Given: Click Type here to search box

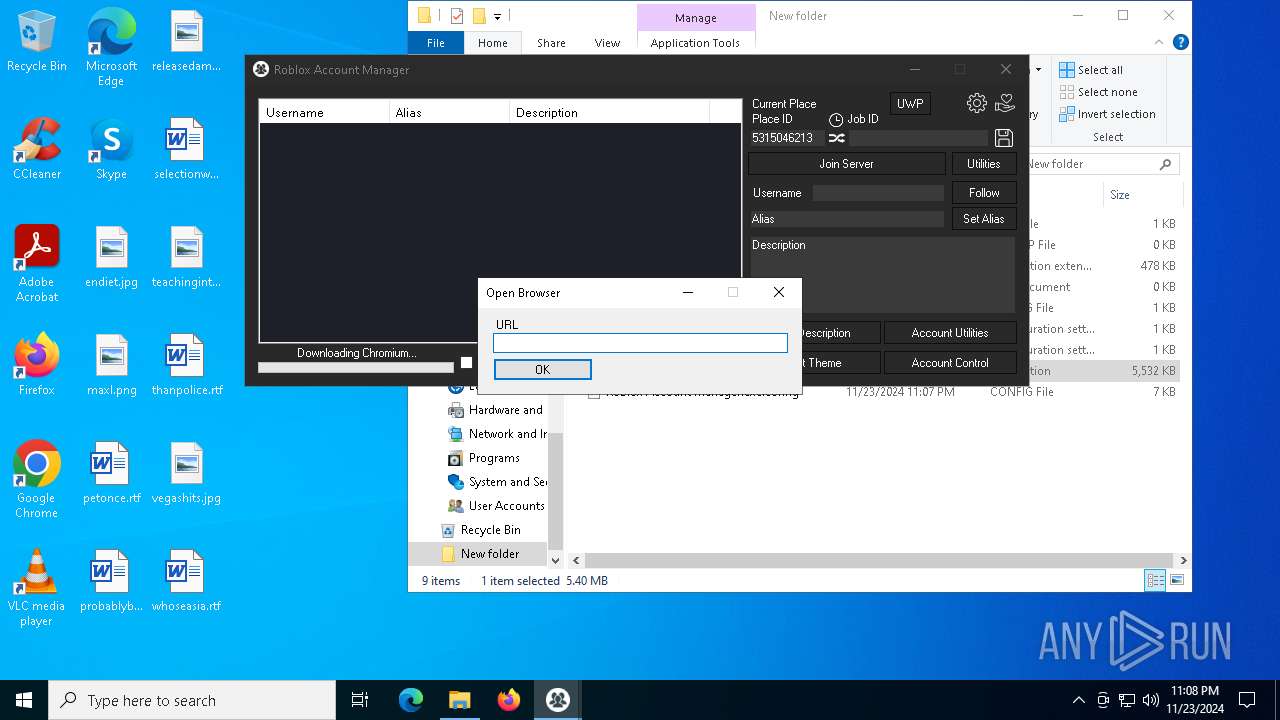Looking at the screenshot, I should point(192,700).
